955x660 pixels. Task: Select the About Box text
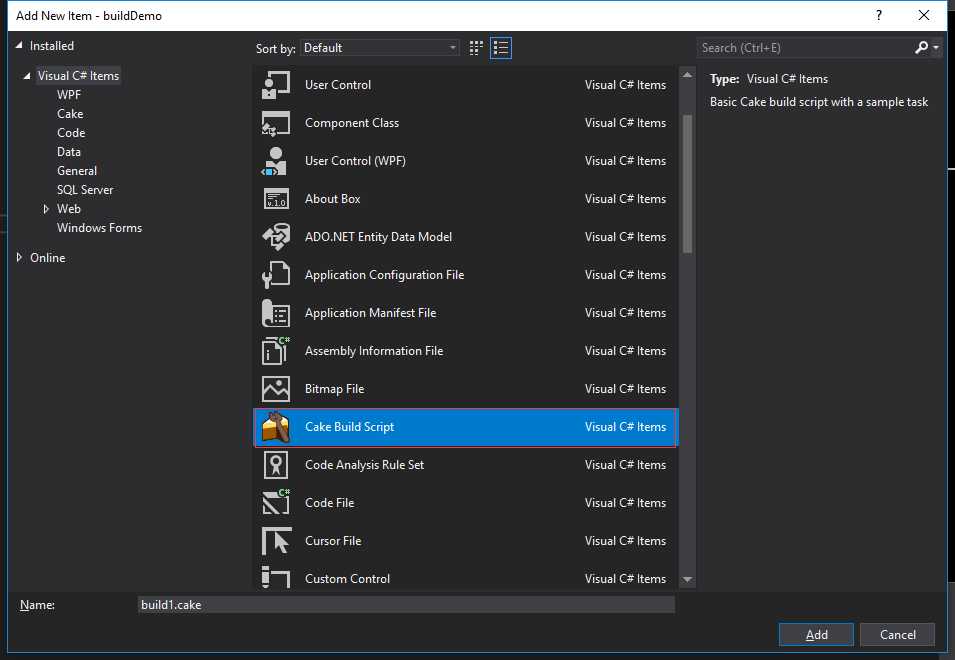coord(333,198)
